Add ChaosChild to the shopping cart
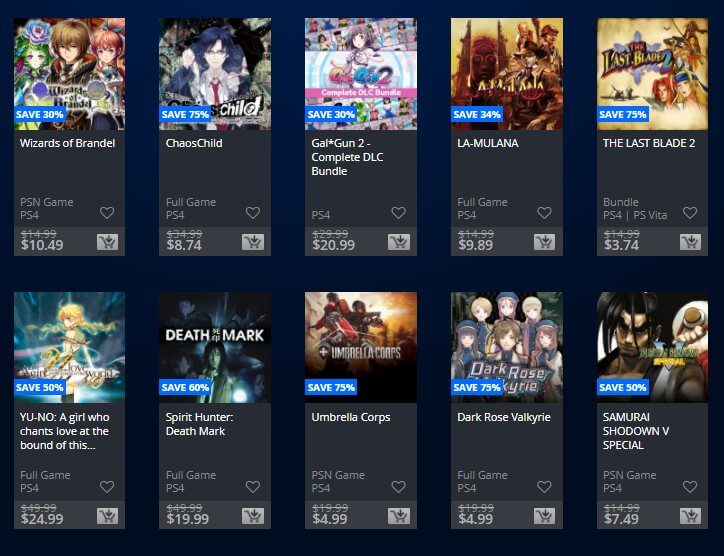 click(x=253, y=242)
